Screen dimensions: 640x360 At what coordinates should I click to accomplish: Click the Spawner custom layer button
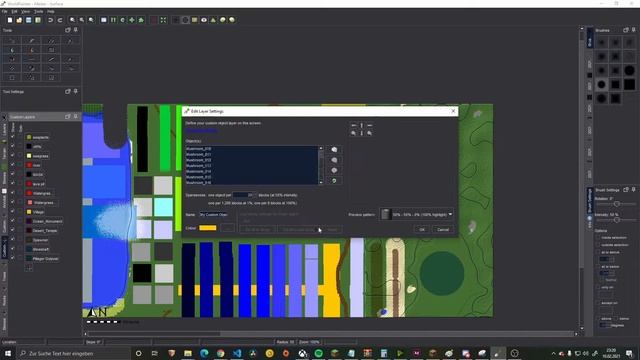point(38,240)
